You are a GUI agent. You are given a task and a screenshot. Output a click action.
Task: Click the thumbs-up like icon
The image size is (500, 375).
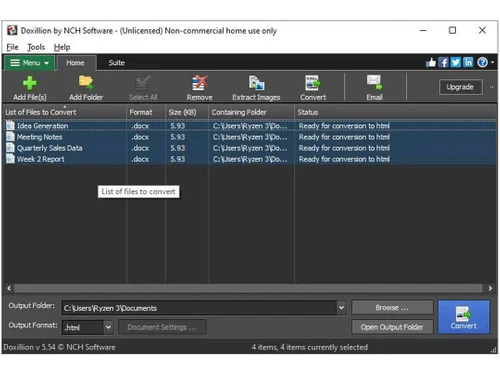(431, 62)
